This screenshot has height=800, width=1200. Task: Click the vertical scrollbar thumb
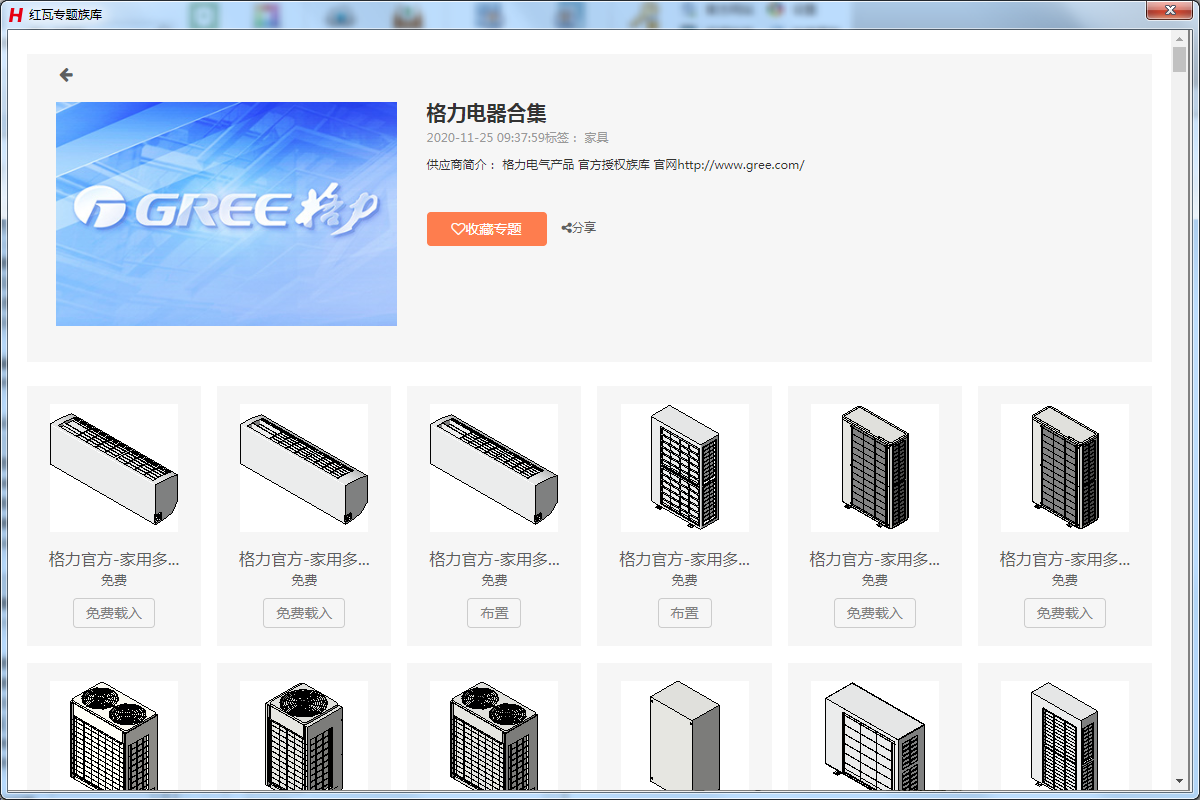1179,60
